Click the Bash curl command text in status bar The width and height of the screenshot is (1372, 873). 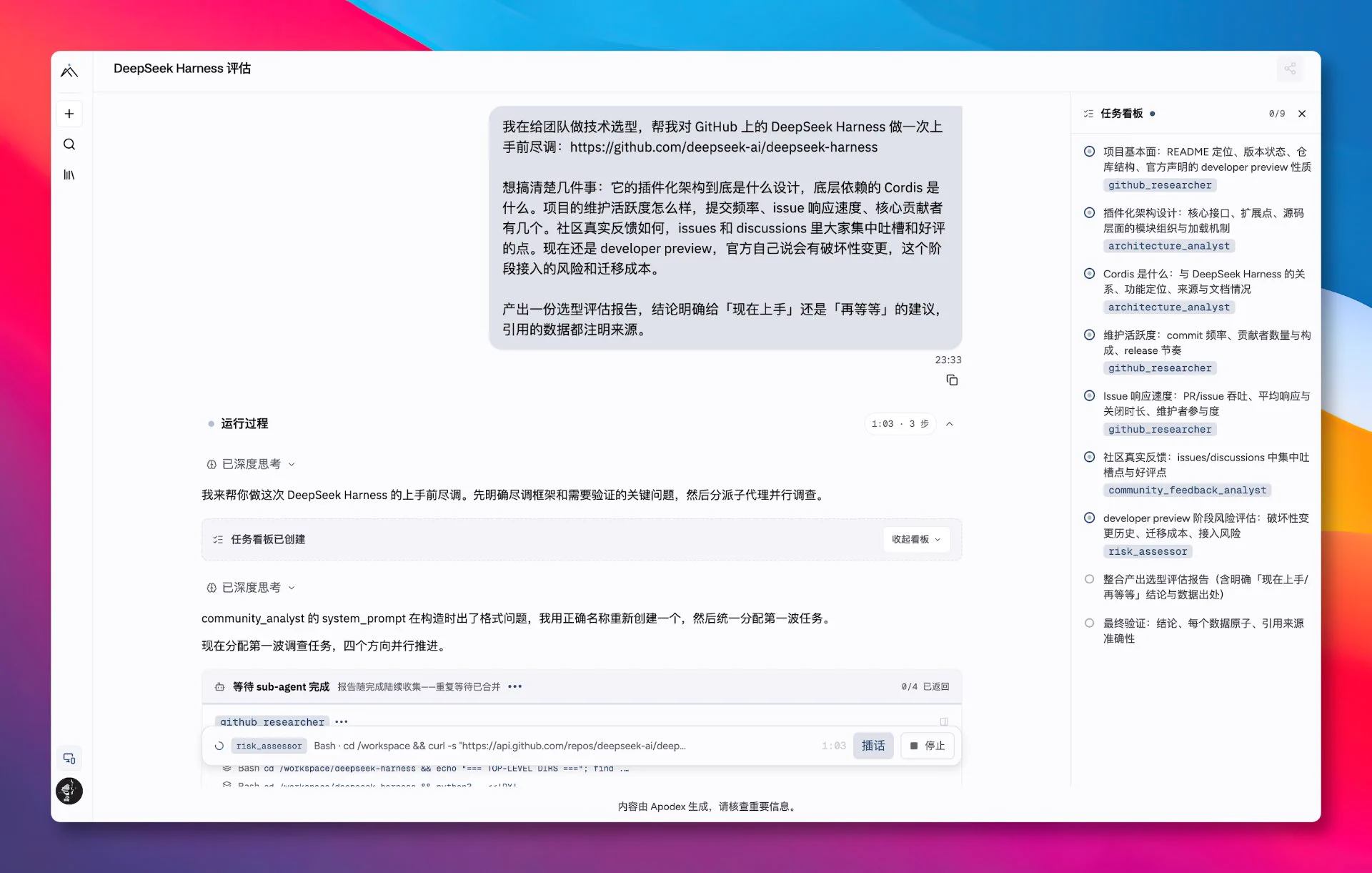click(x=499, y=746)
